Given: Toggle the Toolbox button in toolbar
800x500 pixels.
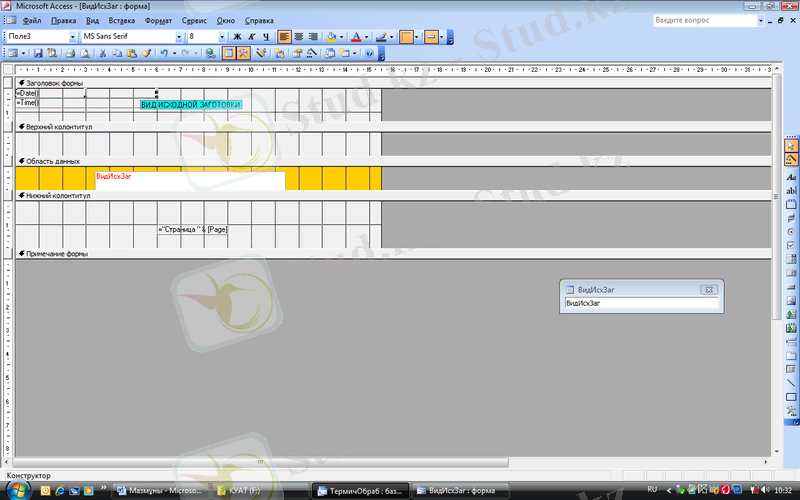Looking at the screenshot, I should pos(243,53).
